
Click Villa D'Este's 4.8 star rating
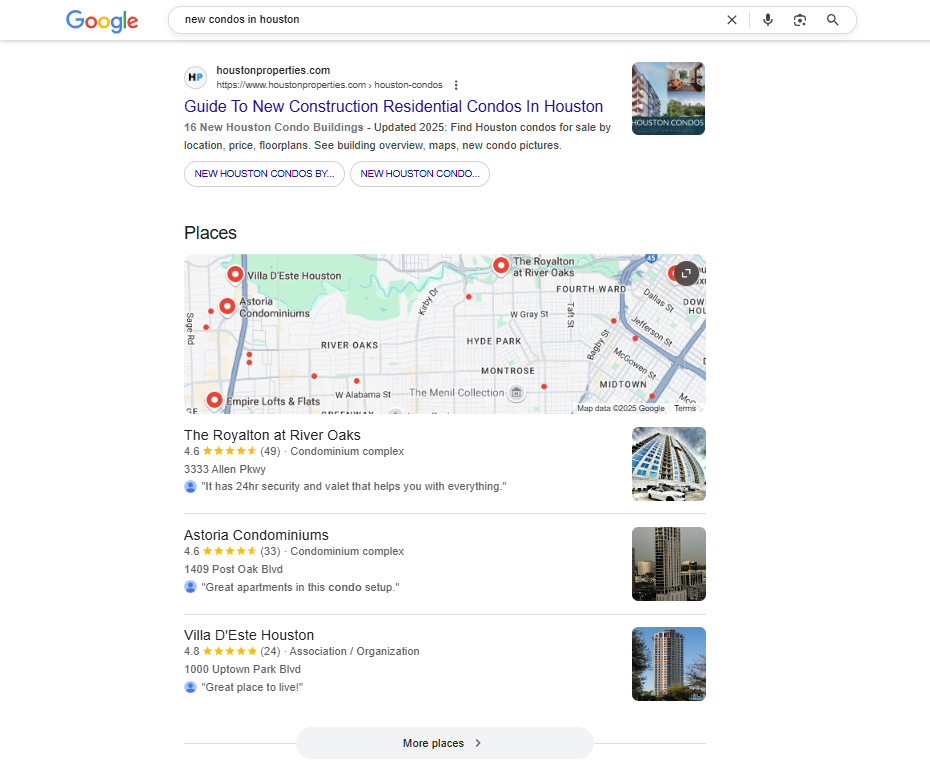point(229,651)
